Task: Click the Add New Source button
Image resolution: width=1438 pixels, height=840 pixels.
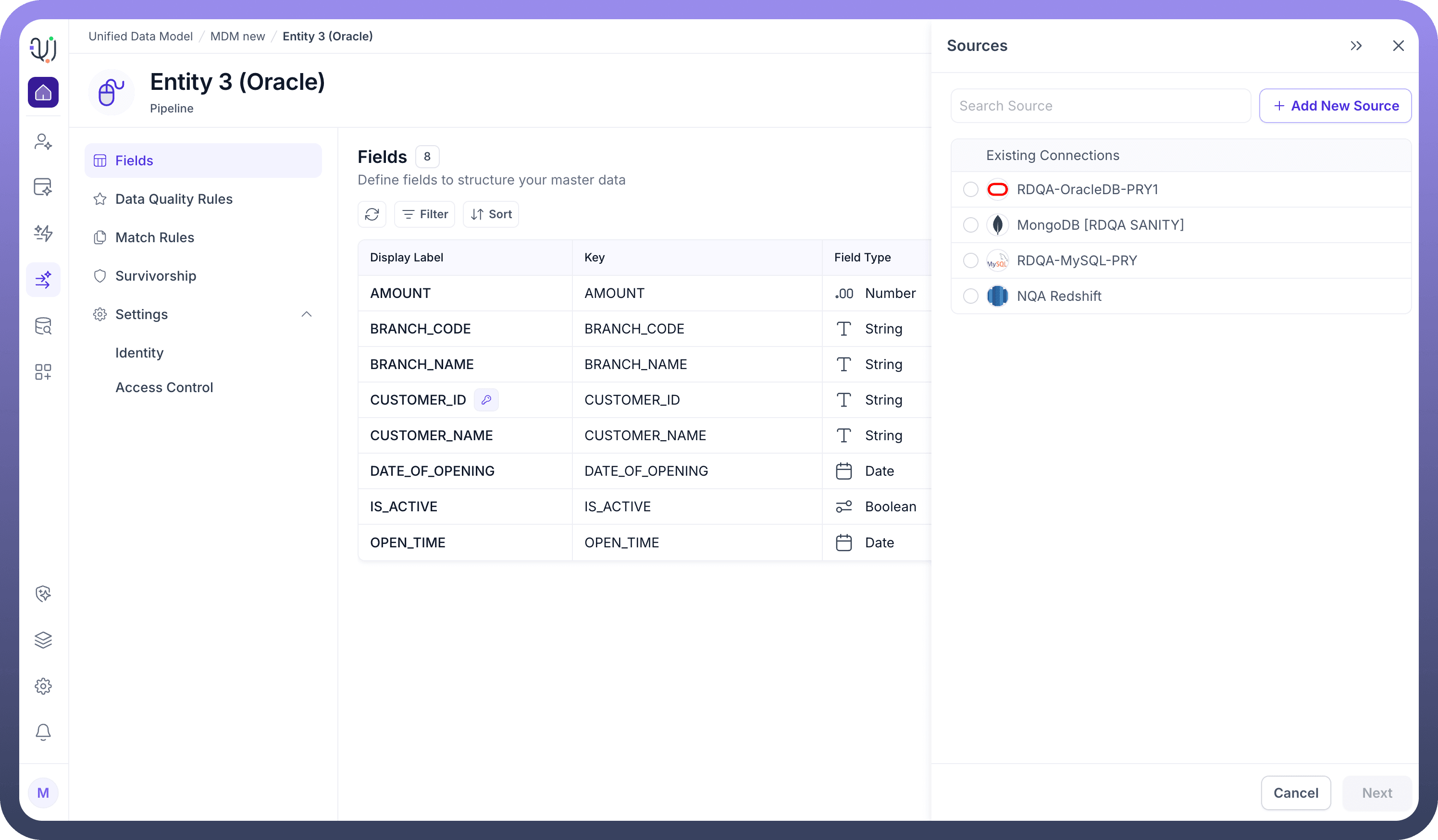Action: point(1335,106)
